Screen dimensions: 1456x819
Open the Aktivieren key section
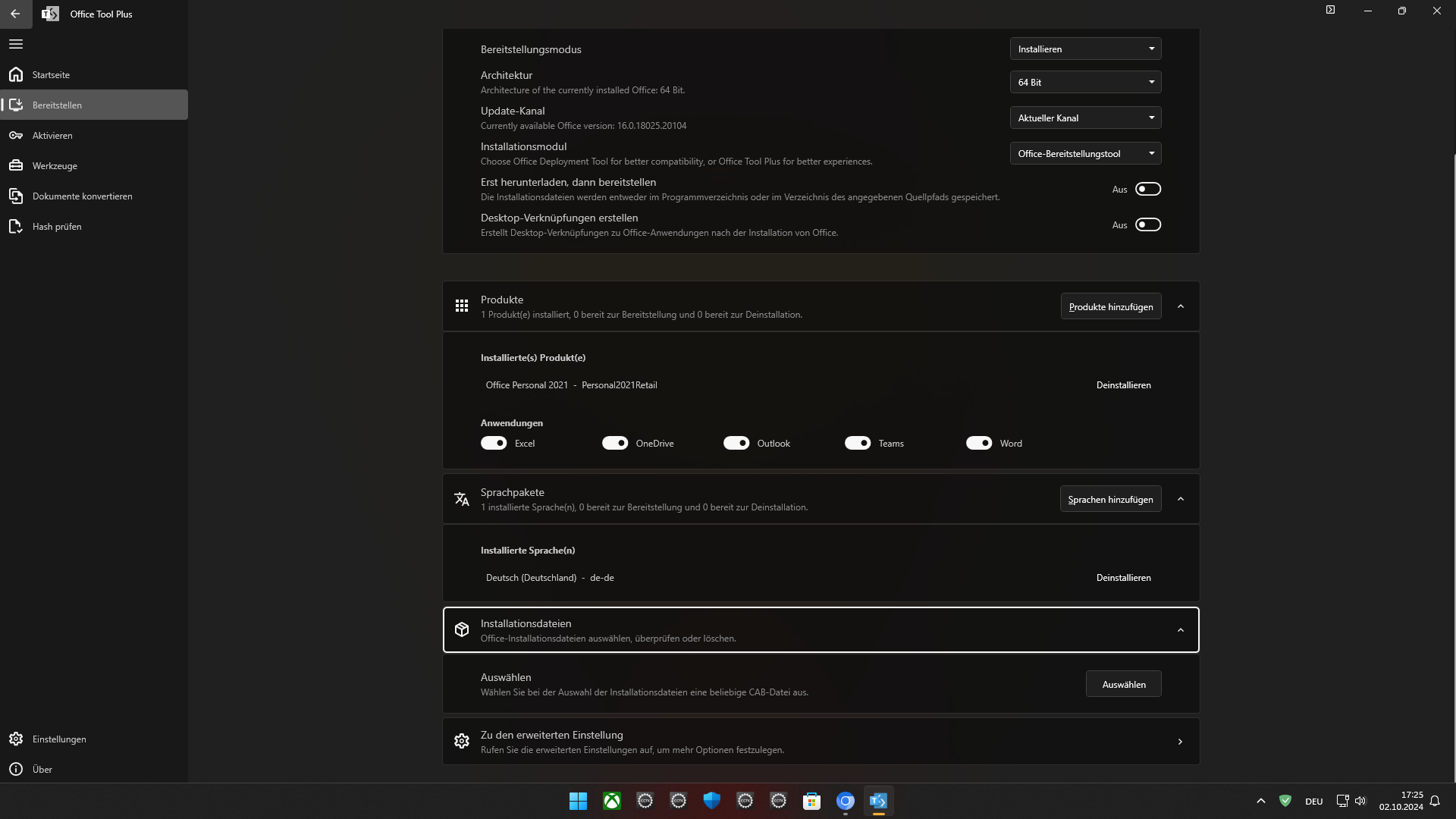pos(52,135)
